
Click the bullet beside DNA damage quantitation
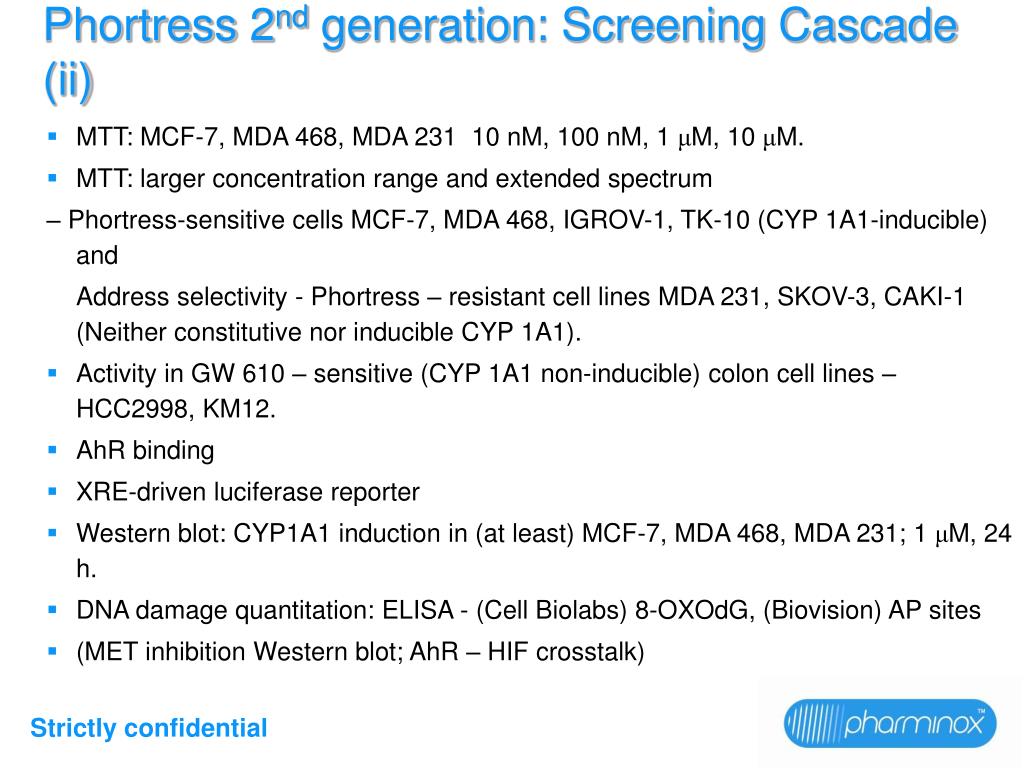(x=53, y=610)
